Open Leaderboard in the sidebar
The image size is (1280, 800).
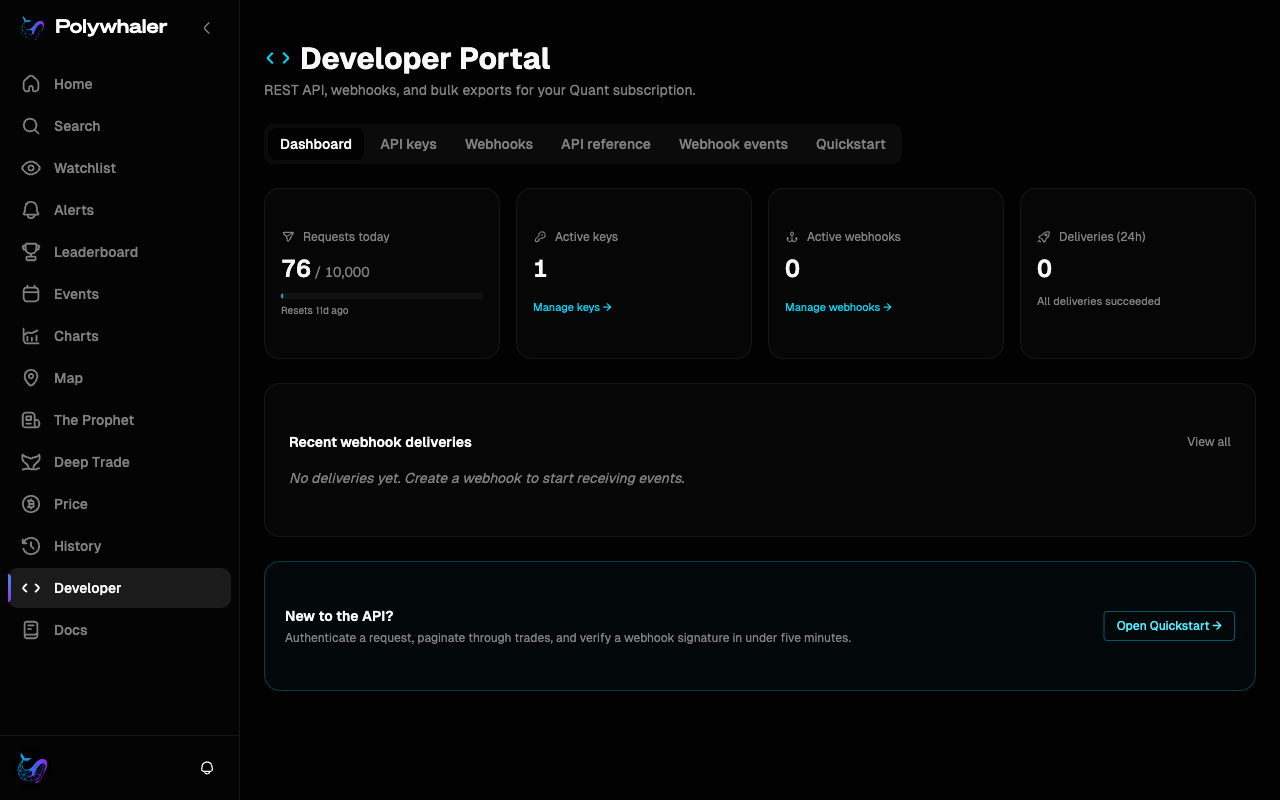[x=119, y=252]
